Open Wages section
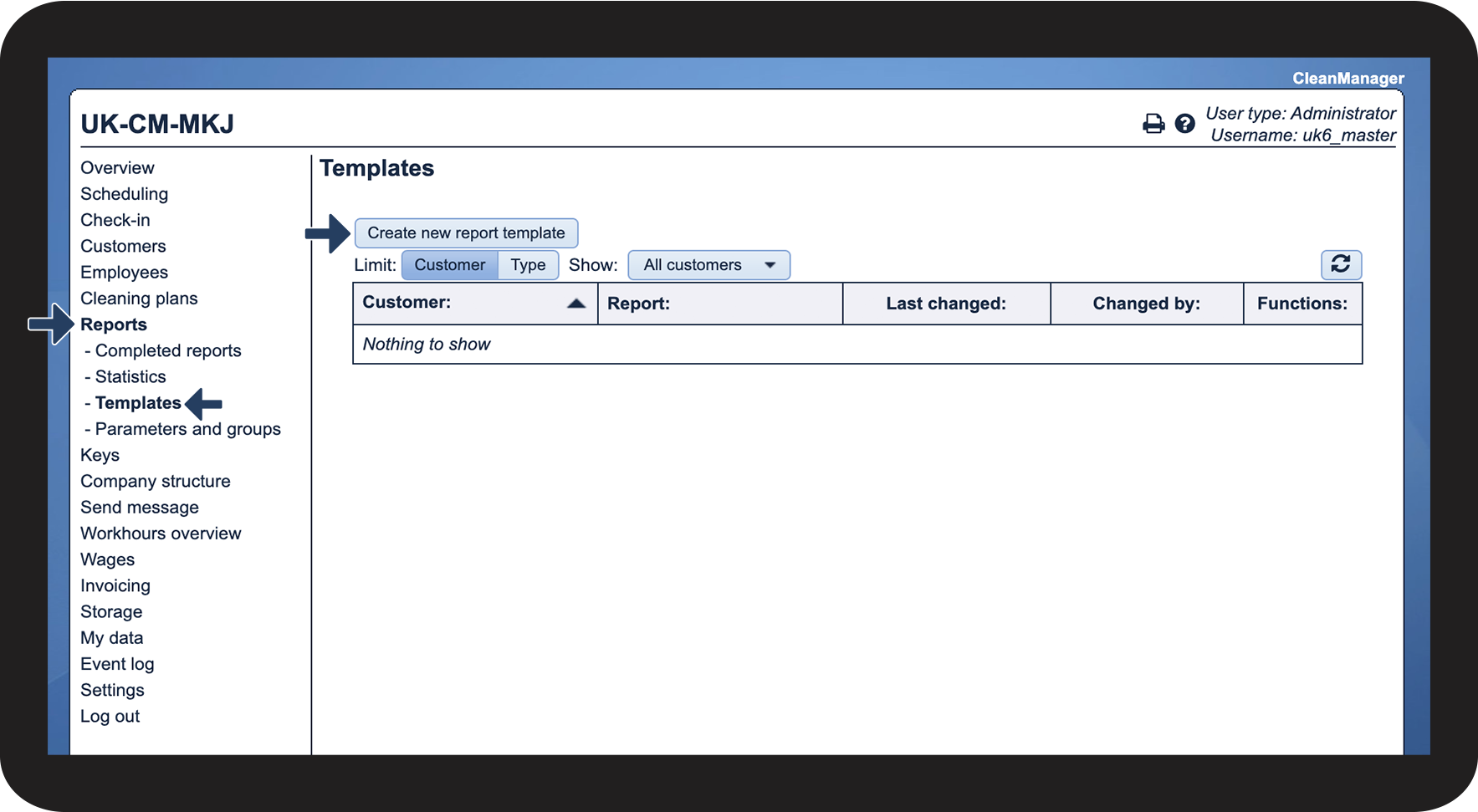This screenshot has width=1478, height=812. 107,559
